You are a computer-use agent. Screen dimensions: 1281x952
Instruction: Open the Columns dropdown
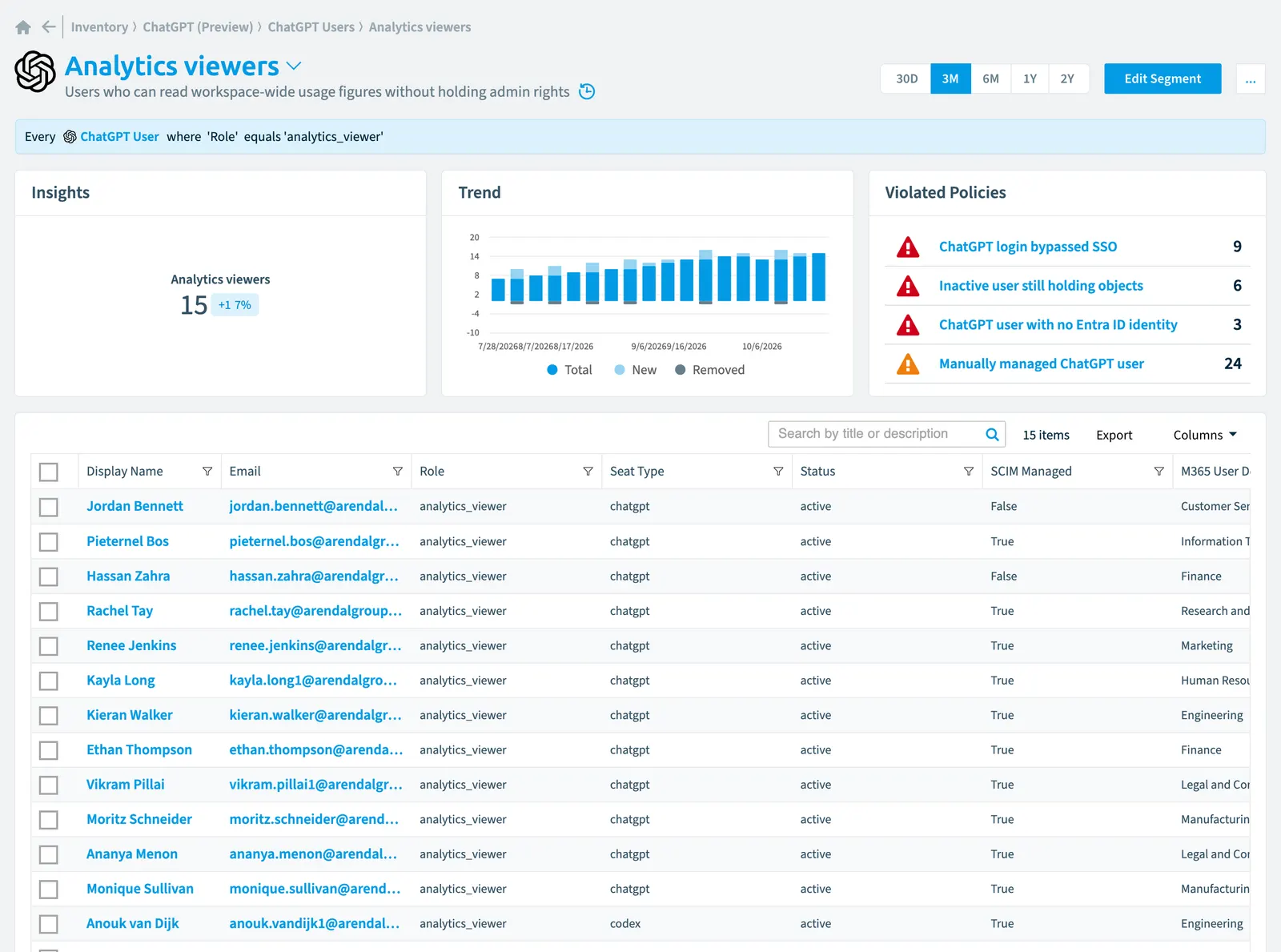pyautogui.click(x=1205, y=435)
